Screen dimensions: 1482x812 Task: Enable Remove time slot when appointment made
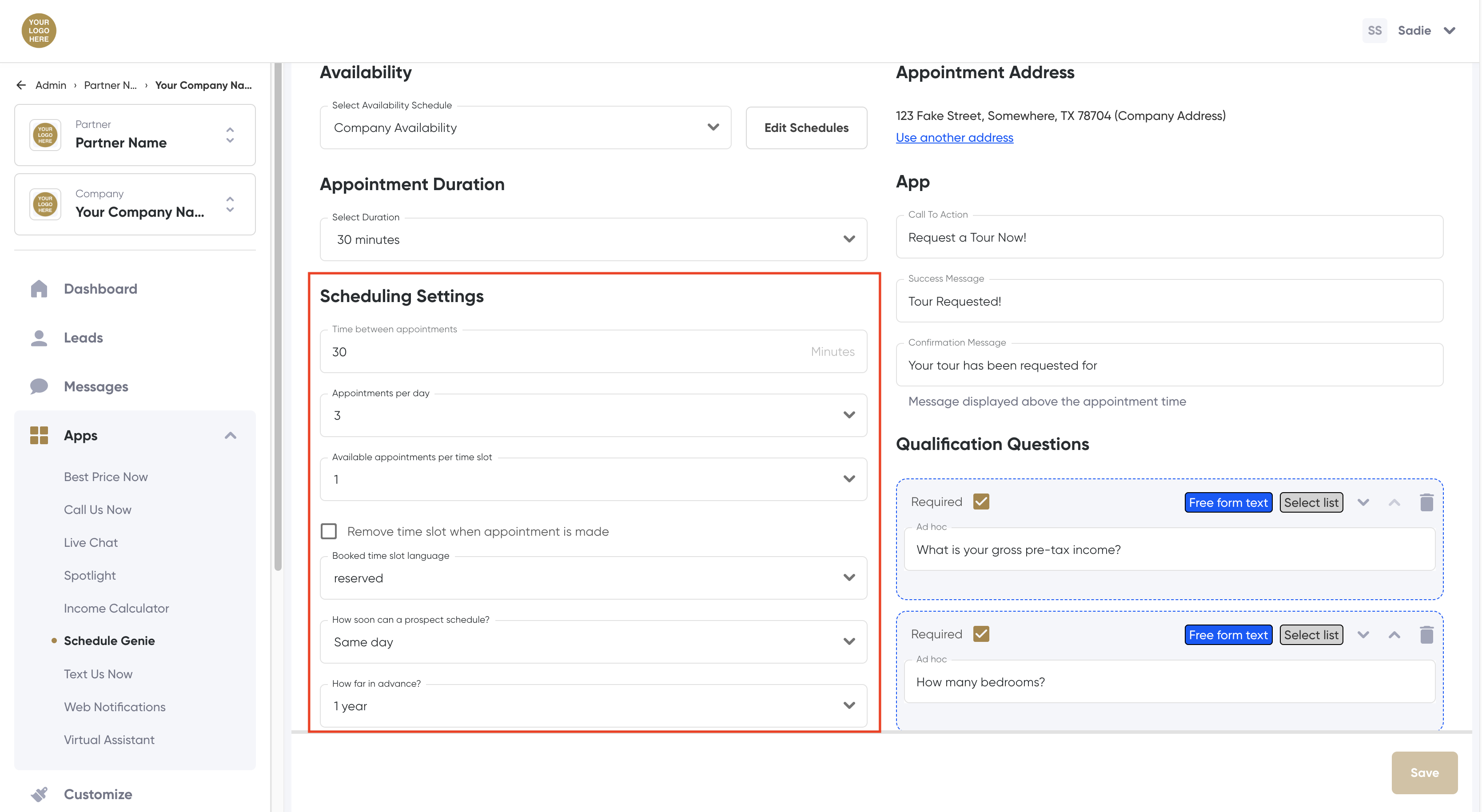[x=328, y=531]
